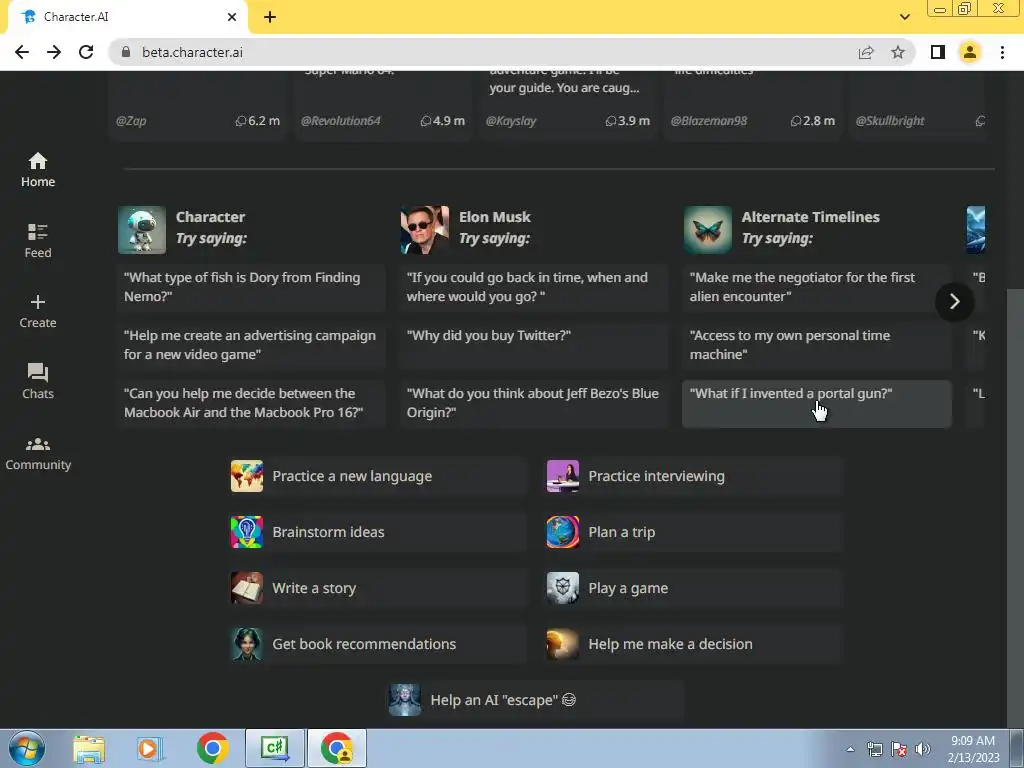The image size is (1024, 768).
Task: Open Write a story
Action: [x=378, y=588]
